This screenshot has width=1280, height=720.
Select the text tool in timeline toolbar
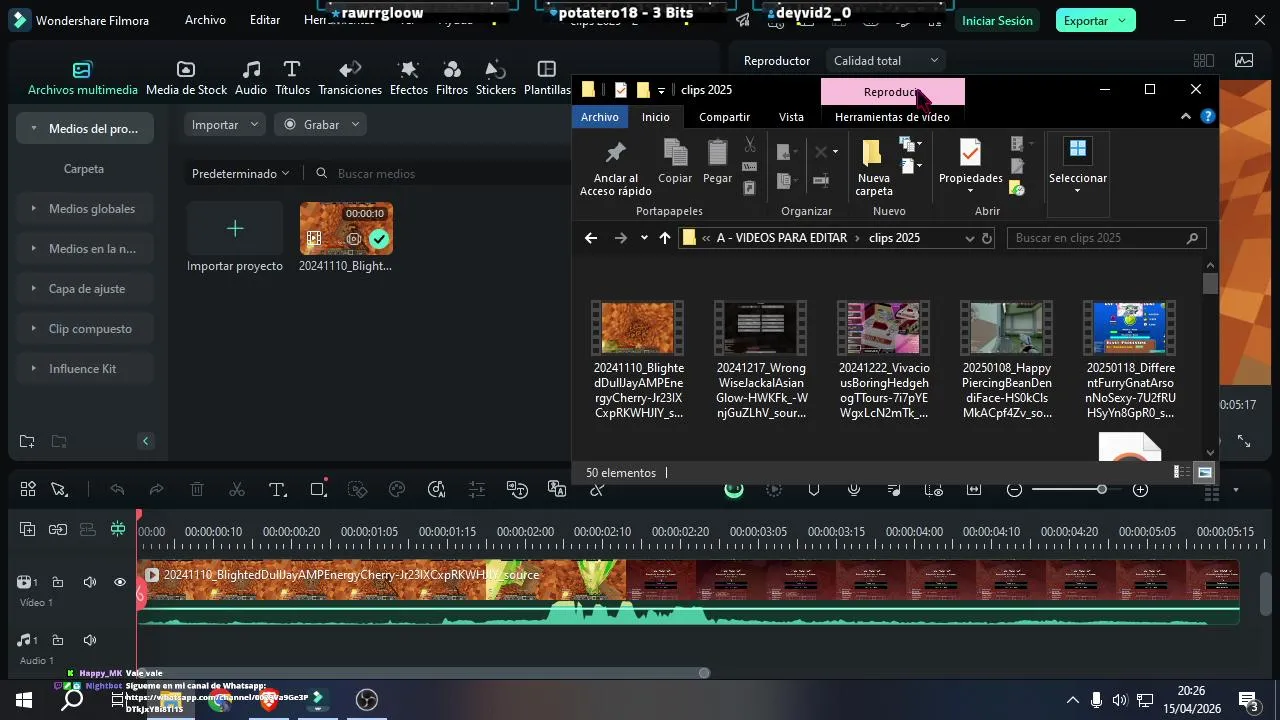click(277, 490)
